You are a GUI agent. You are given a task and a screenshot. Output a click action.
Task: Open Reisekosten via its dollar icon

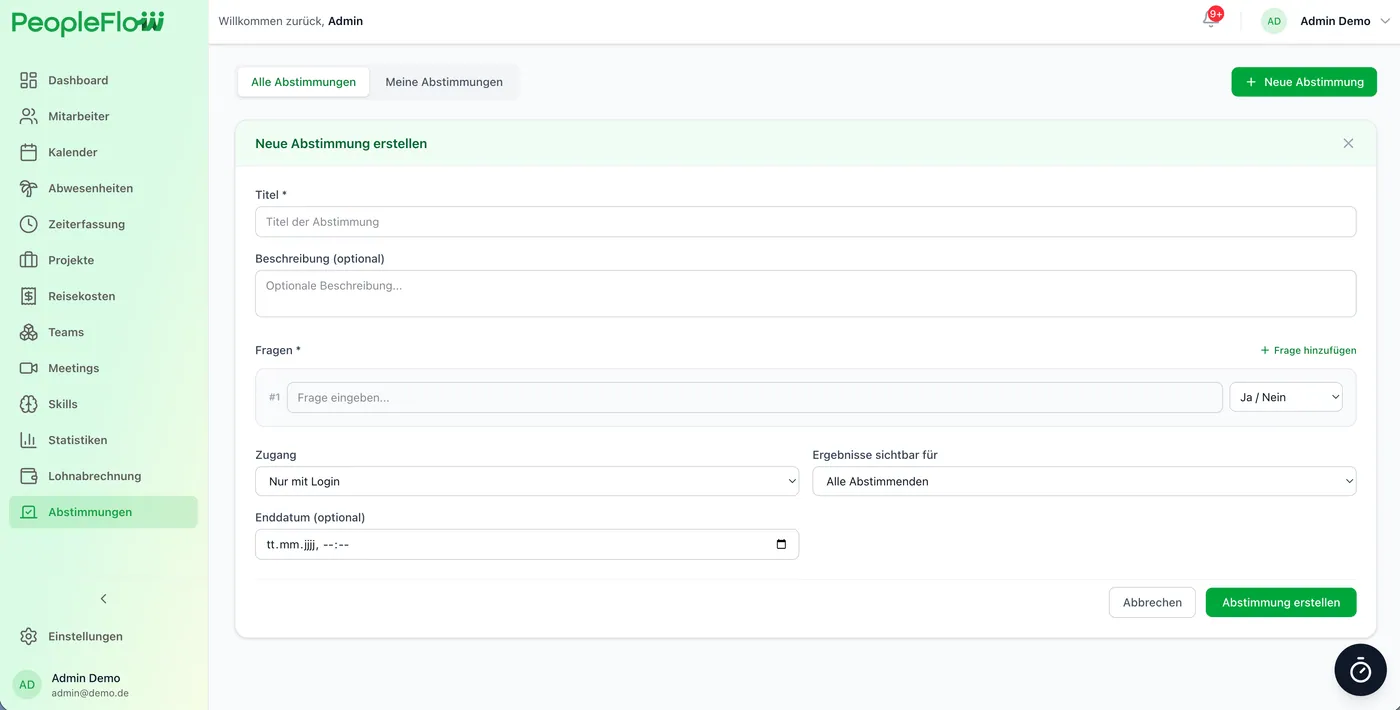29,296
